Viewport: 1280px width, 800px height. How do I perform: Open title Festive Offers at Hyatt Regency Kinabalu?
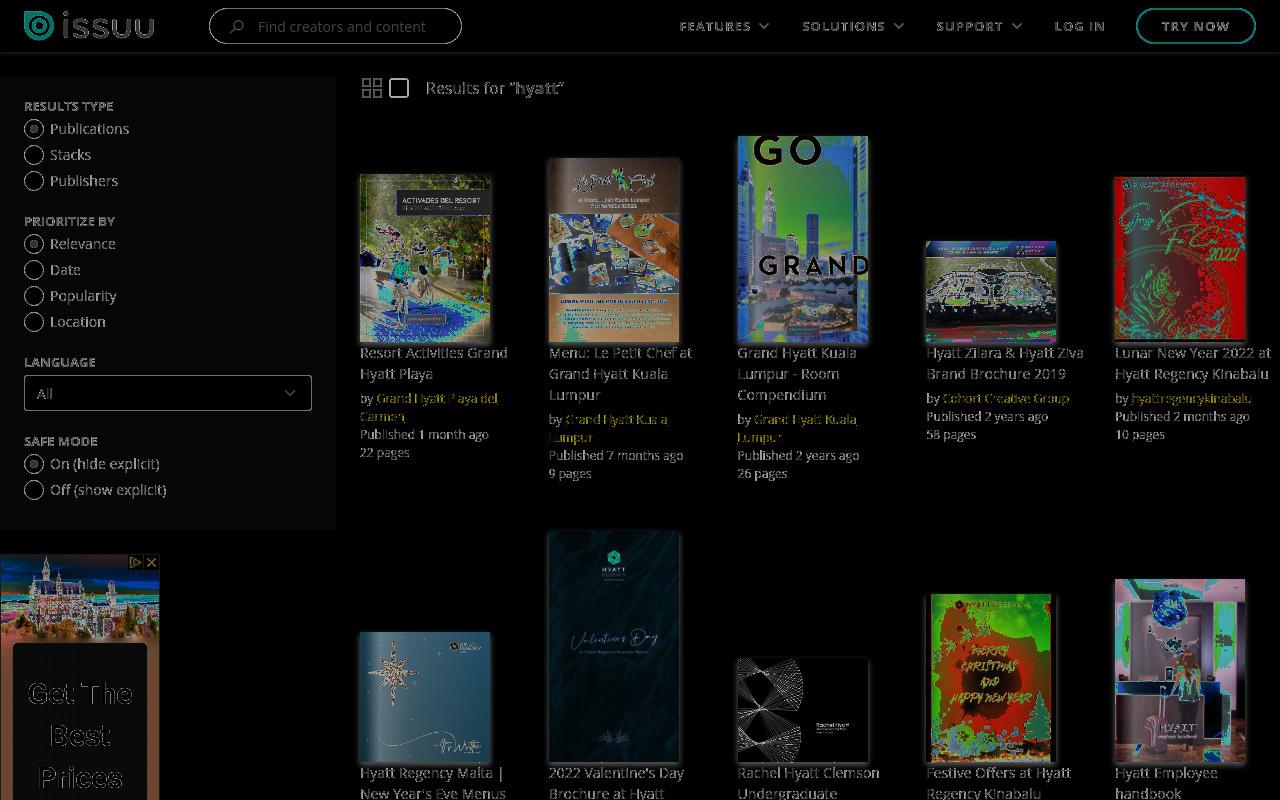click(998, 783)
